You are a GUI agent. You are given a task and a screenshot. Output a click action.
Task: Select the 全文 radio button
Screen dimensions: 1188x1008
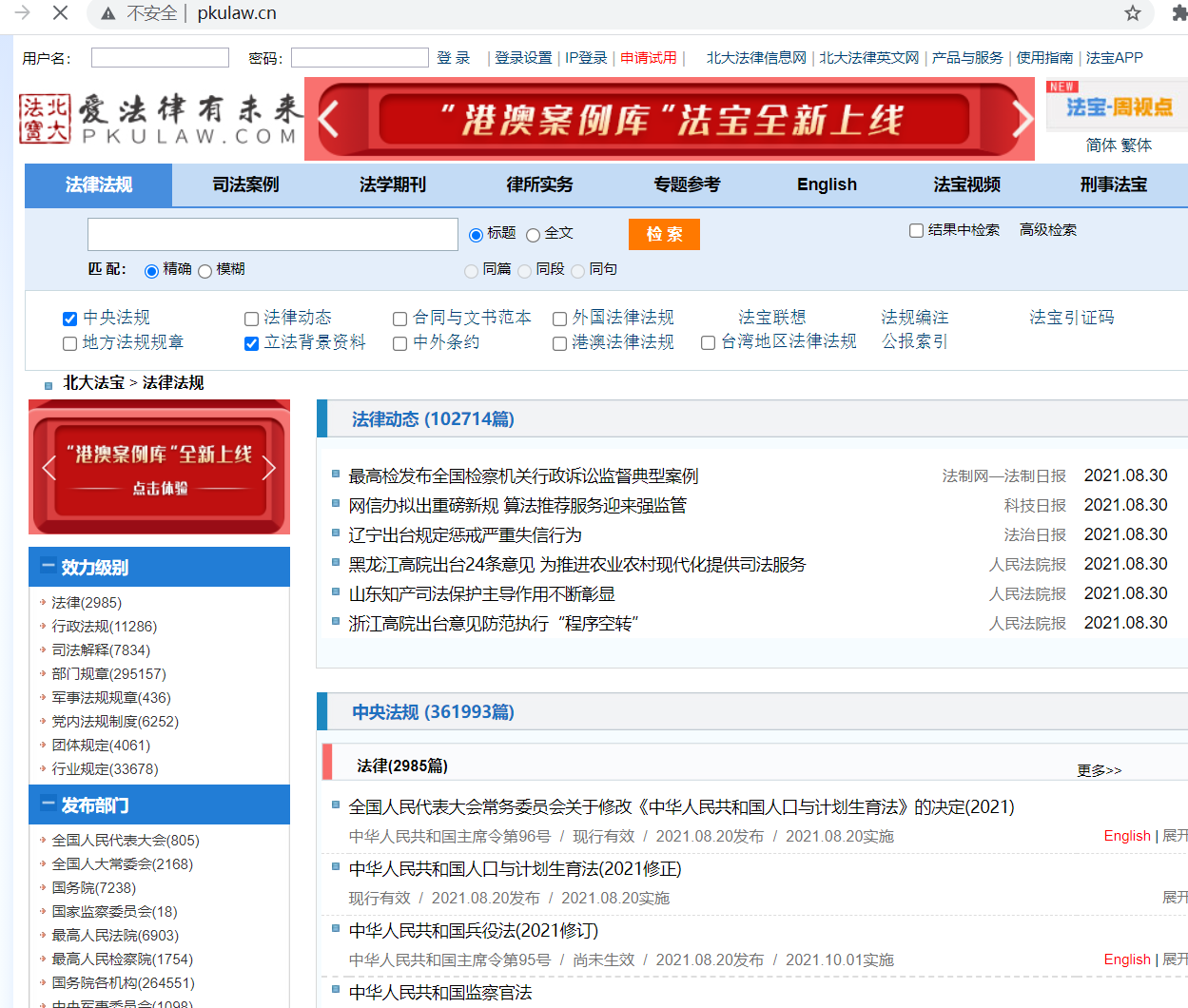(x=533, y=235)
